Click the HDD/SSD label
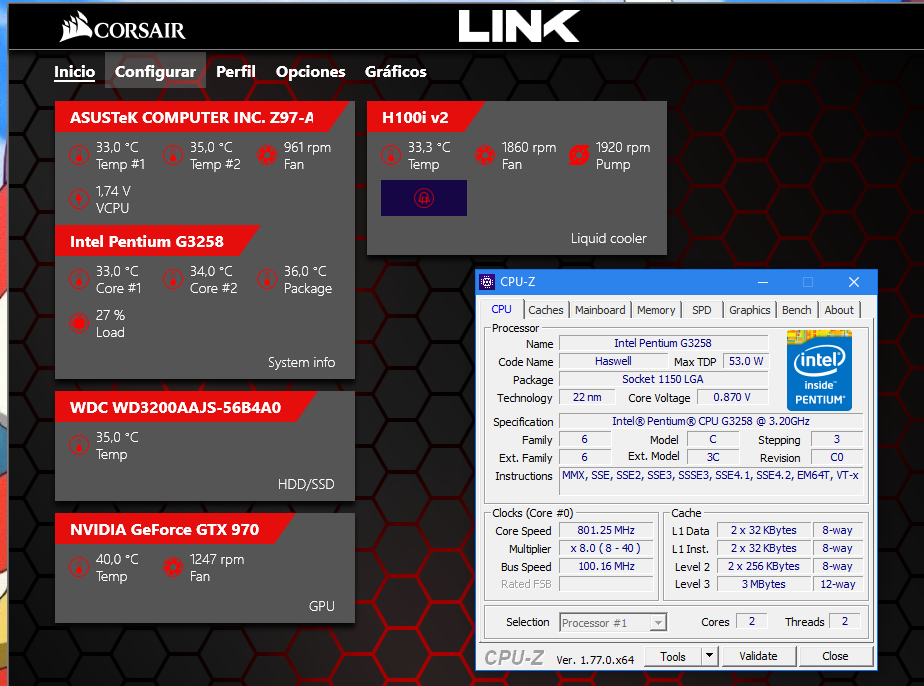 coord(306,484)
